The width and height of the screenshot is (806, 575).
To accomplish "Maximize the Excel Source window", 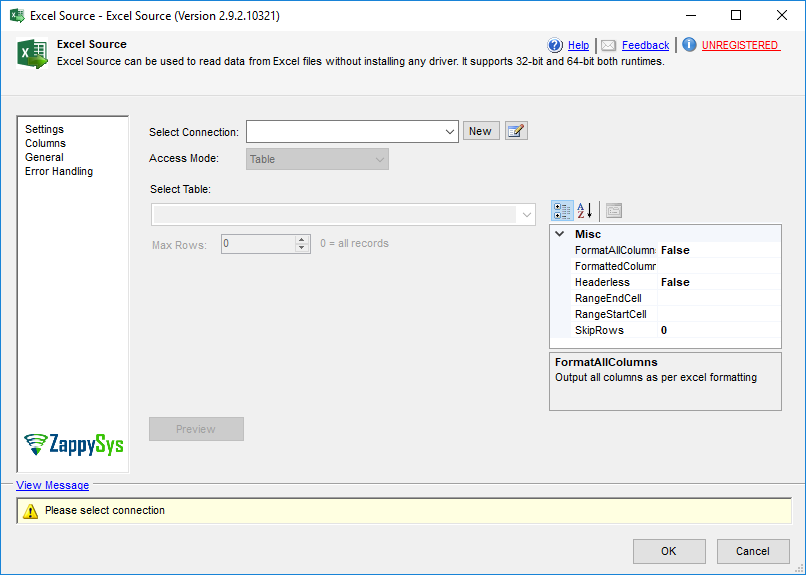I will click(x=736, y=15).
